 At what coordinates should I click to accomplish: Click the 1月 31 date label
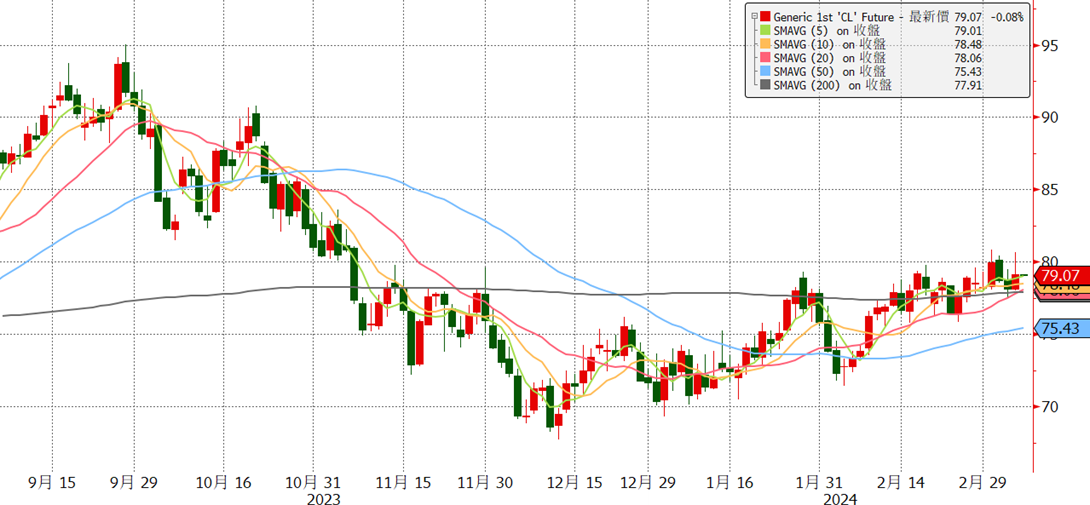[820, 481]
